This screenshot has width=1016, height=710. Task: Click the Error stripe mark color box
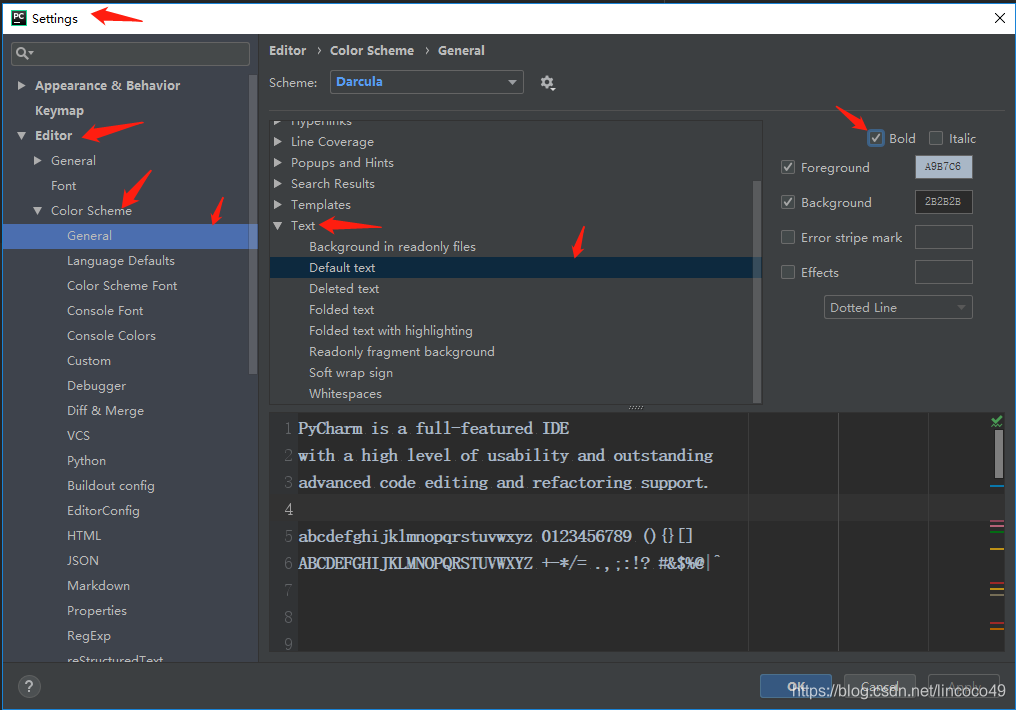tap(943, 237)
